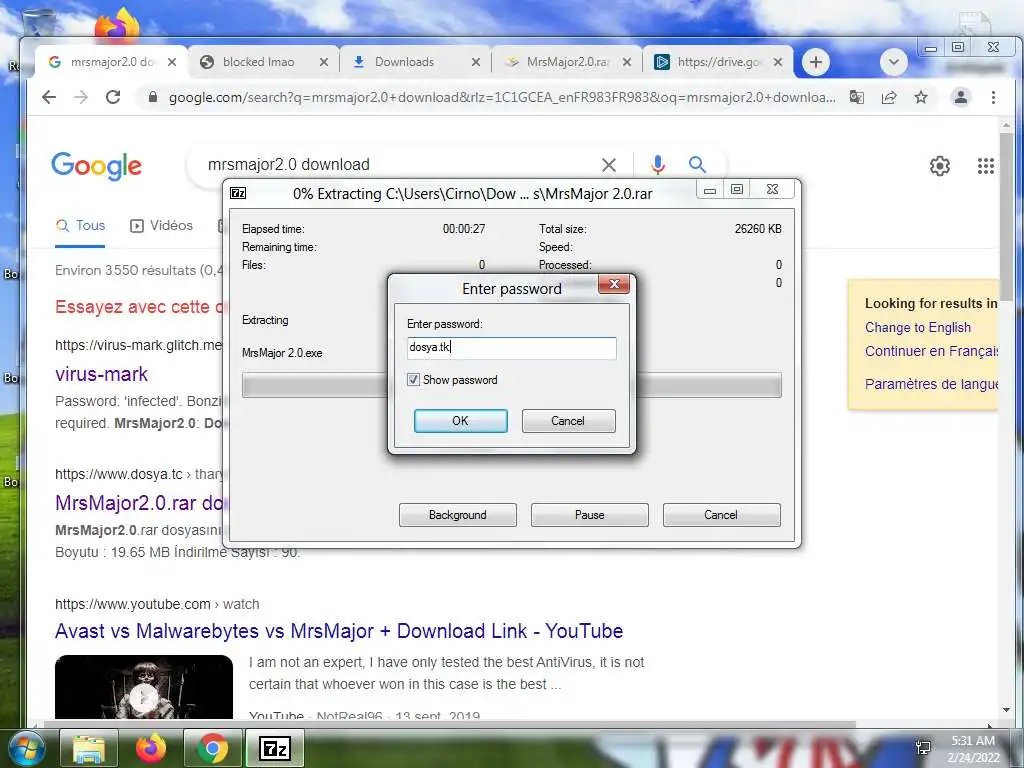Reload the Google search page

point(113,97)
